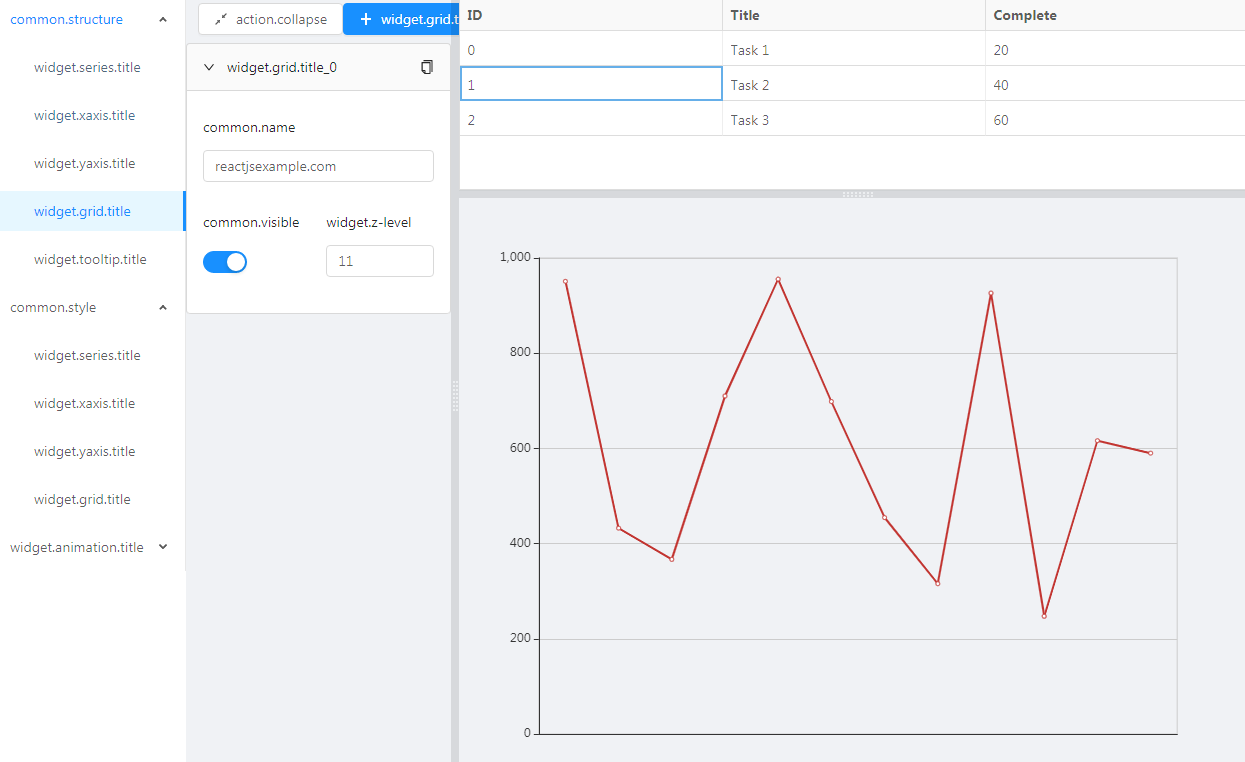Image resolution: width=1245 pixels, height=762 pixels.
Task: Select widget.tooltip.title in the sidebar
Action: coord(86,259)
